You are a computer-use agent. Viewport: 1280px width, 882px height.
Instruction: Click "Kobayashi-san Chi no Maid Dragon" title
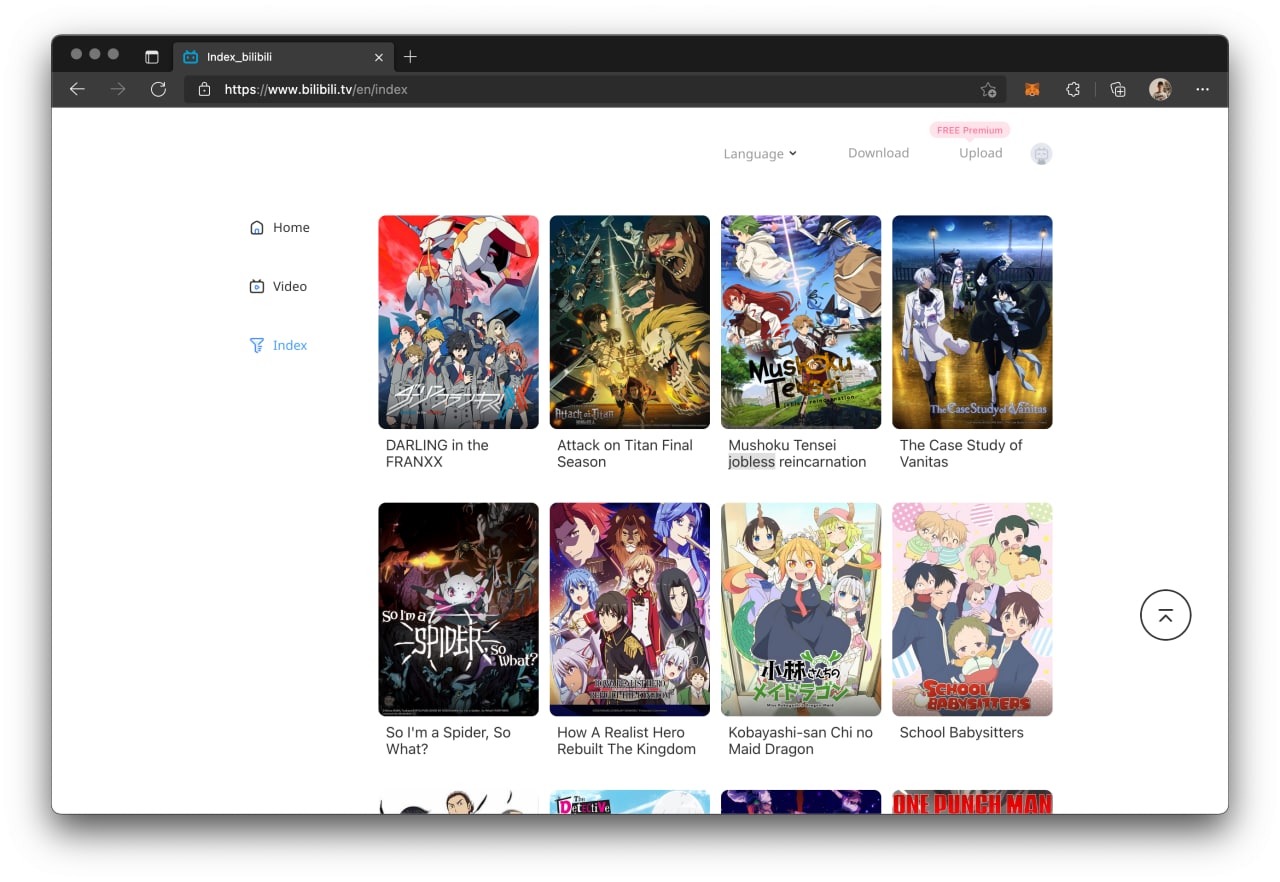[x=800, y=740]
